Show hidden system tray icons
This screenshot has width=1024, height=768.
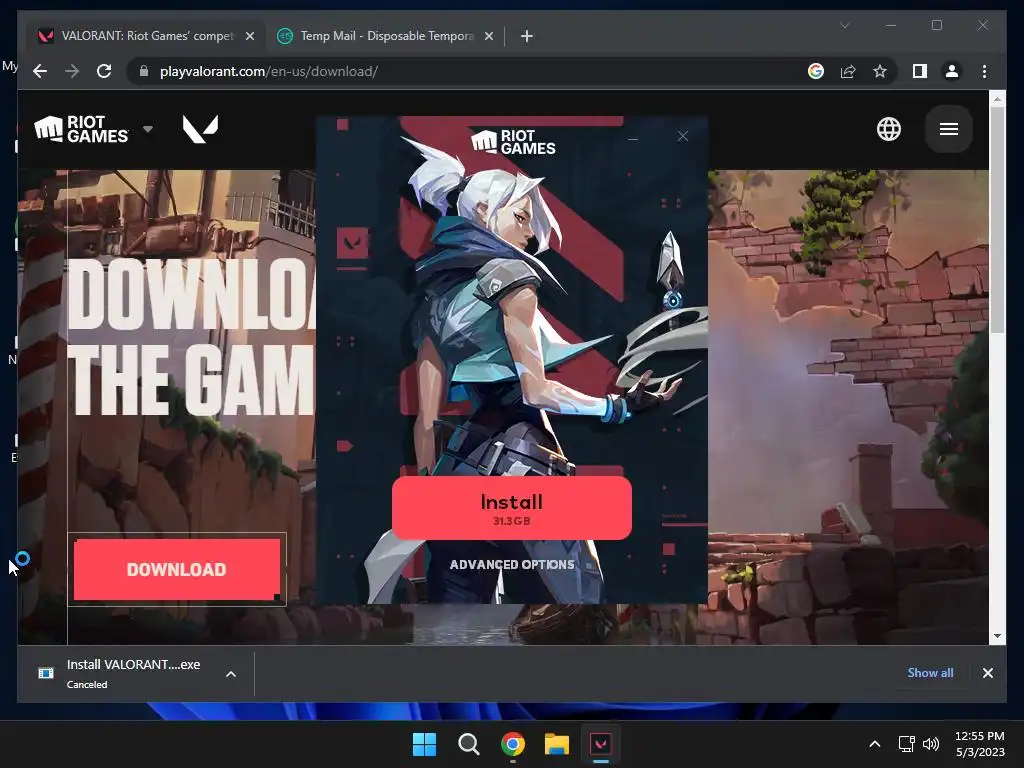[x=875, y=744]
